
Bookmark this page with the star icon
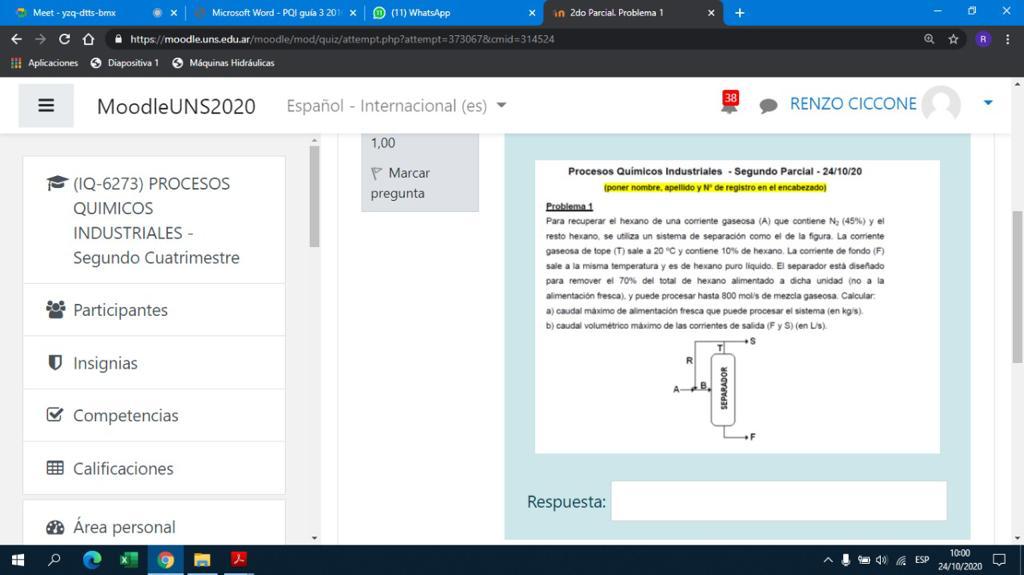954,39
